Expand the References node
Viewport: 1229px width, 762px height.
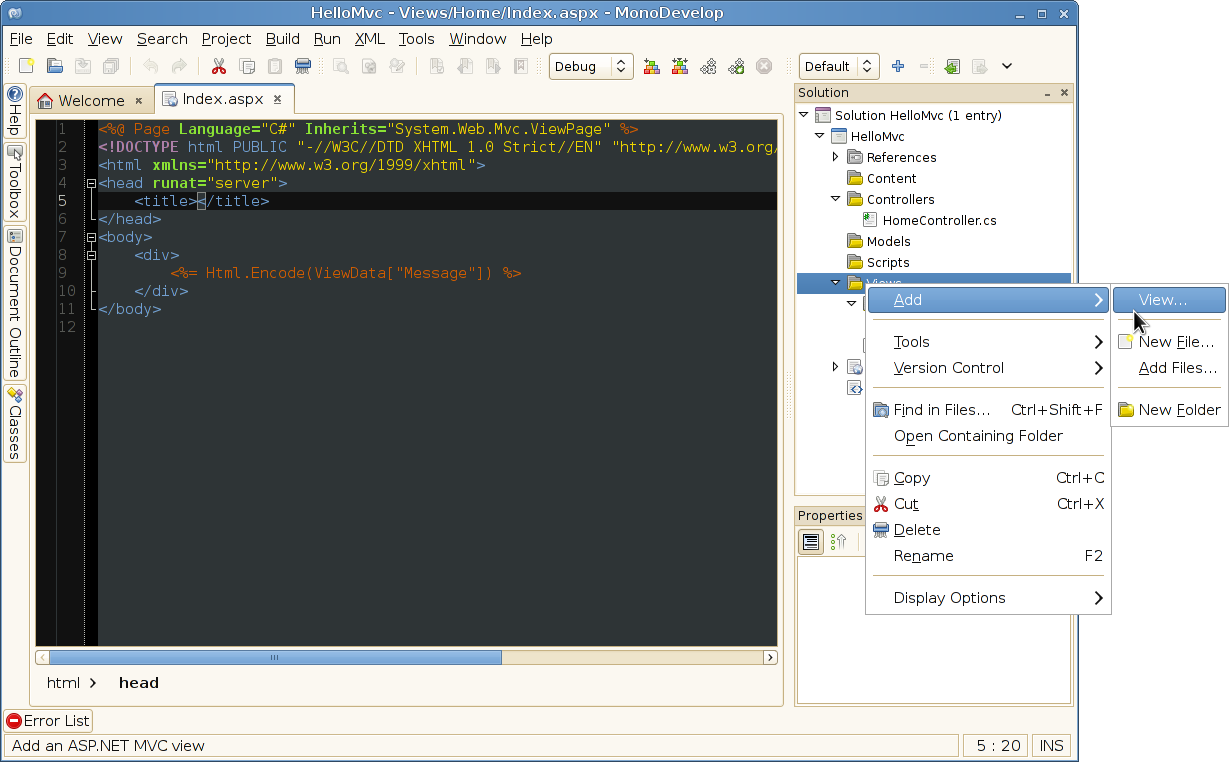(x=836, y=157)
